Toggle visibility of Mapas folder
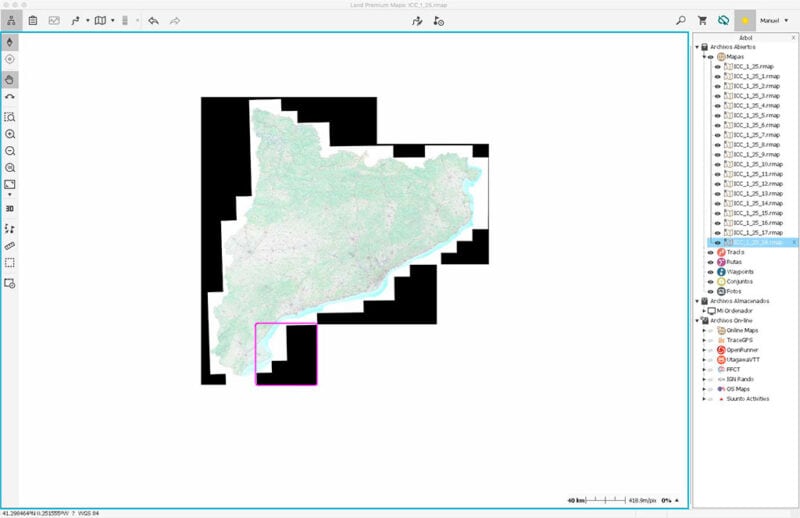800x518 pixels. tap(711, 57)
